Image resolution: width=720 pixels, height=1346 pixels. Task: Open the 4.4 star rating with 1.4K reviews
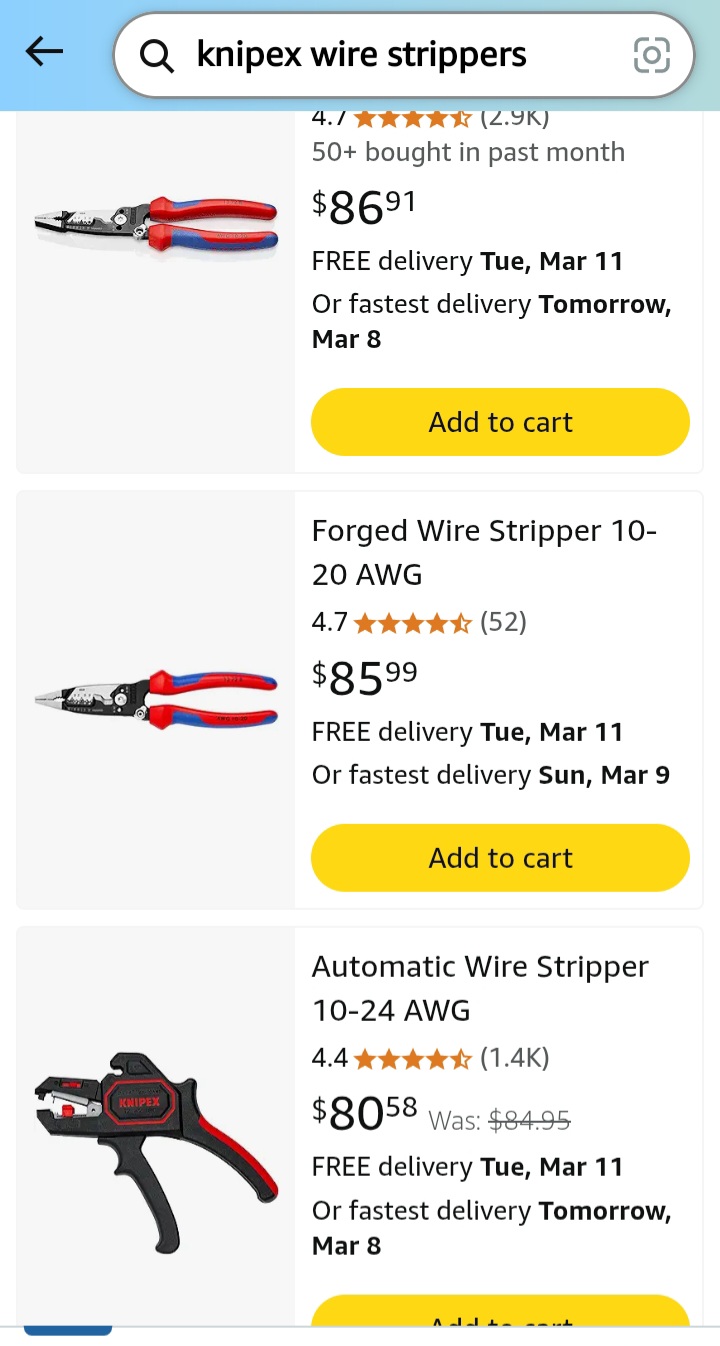pyautogui.click(x=430, y=1058)
